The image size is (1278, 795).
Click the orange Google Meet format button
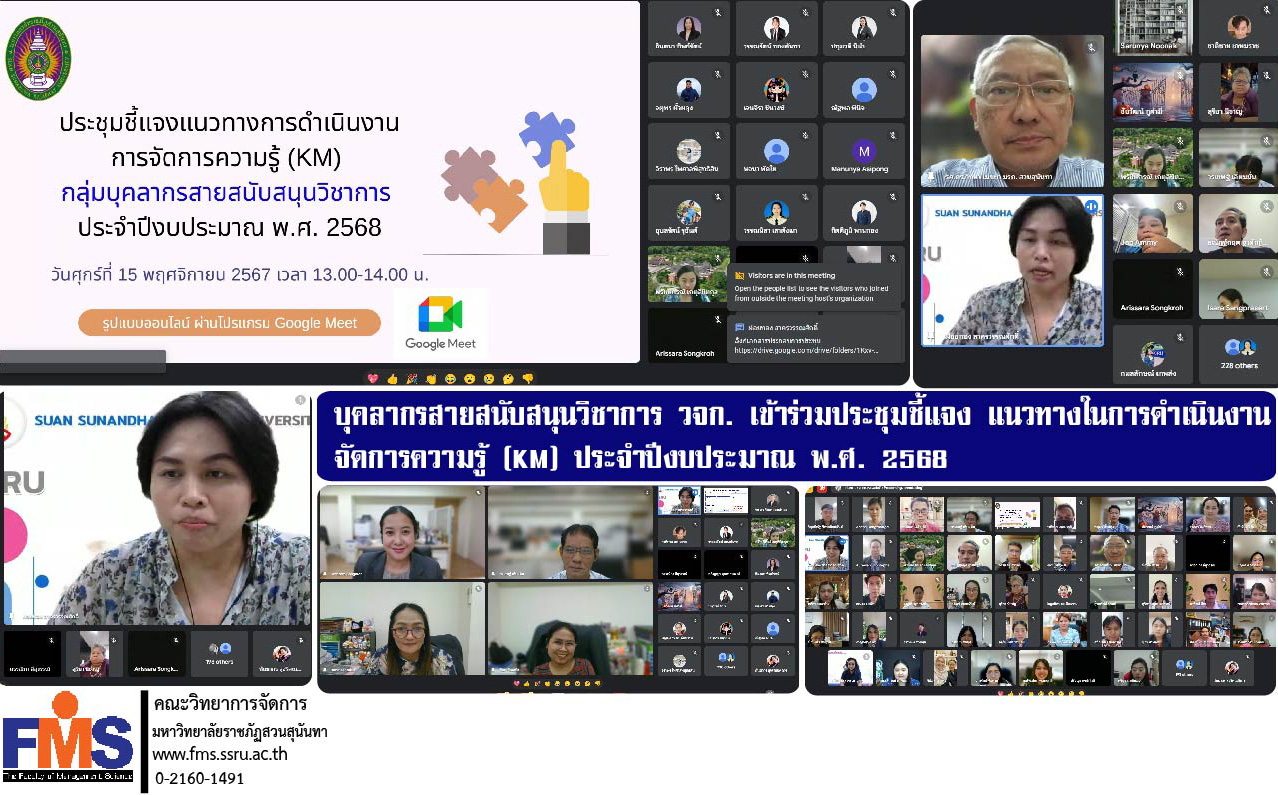coord(230,323)
